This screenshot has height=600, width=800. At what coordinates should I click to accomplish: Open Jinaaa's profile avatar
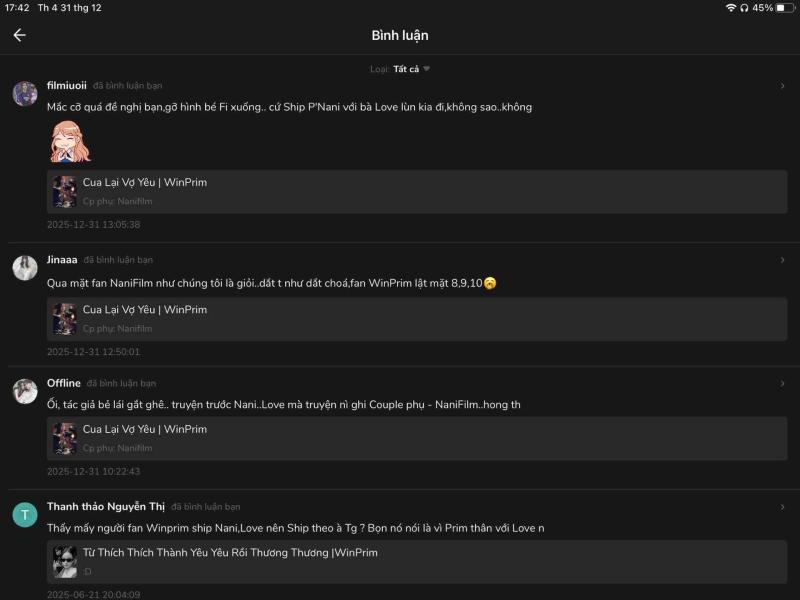(x=25, y=267)
